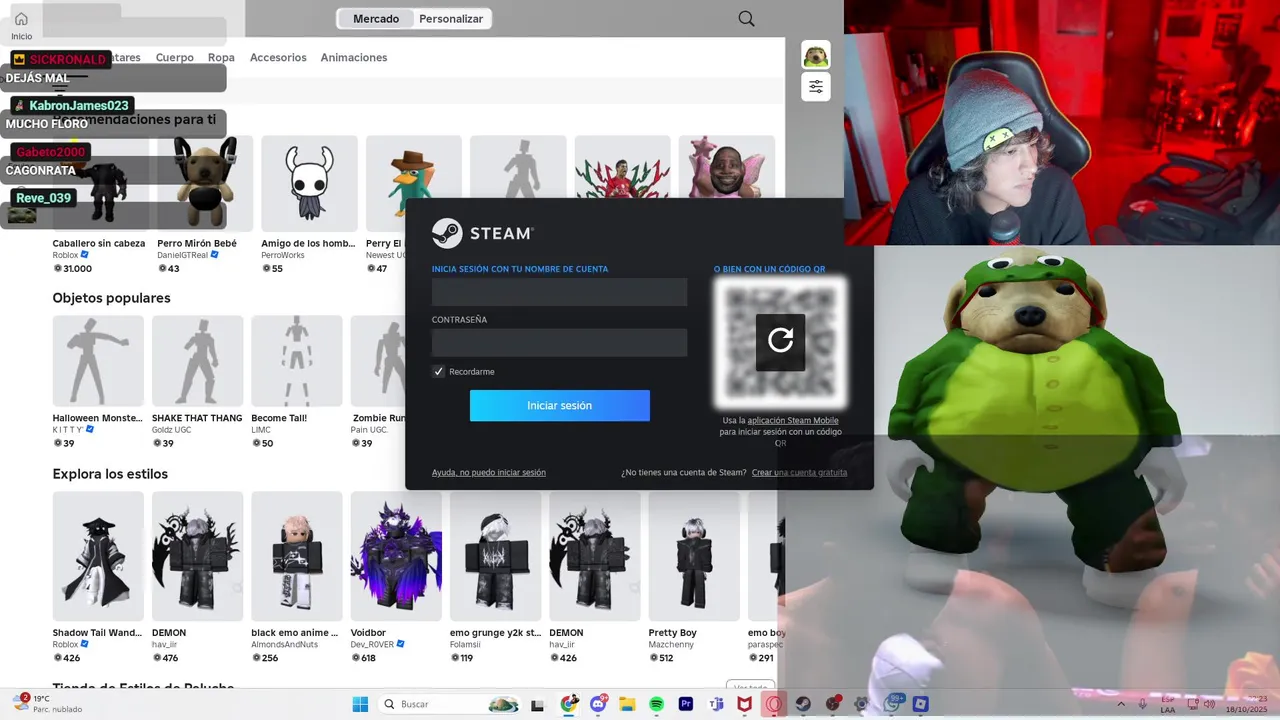Open the Task View icon in the taskbar
1280x720 pixels.
[538, 705]
